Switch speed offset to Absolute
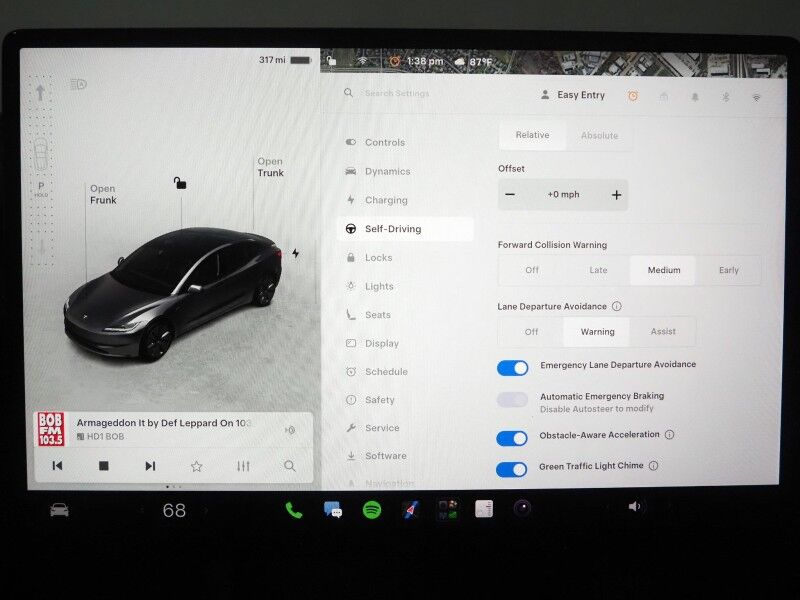 599,136
